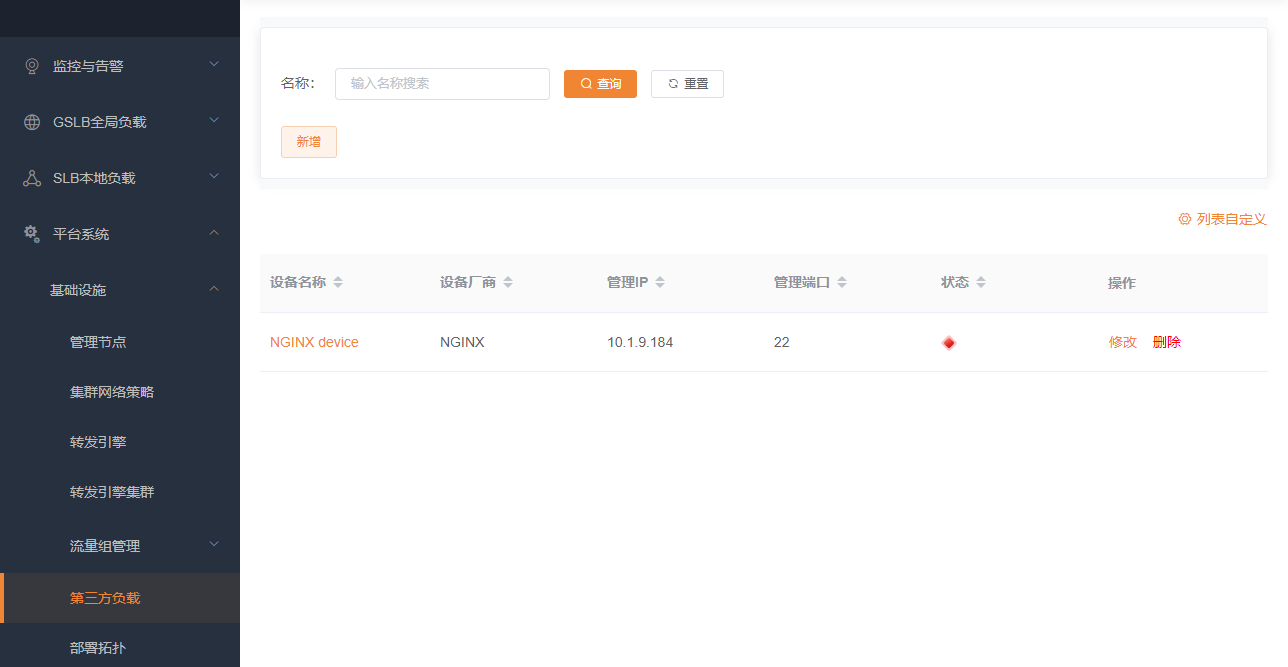The height and width of the screenshot is (667, 1288).
Task: Focus the name search input field
Action: point(442,84)
